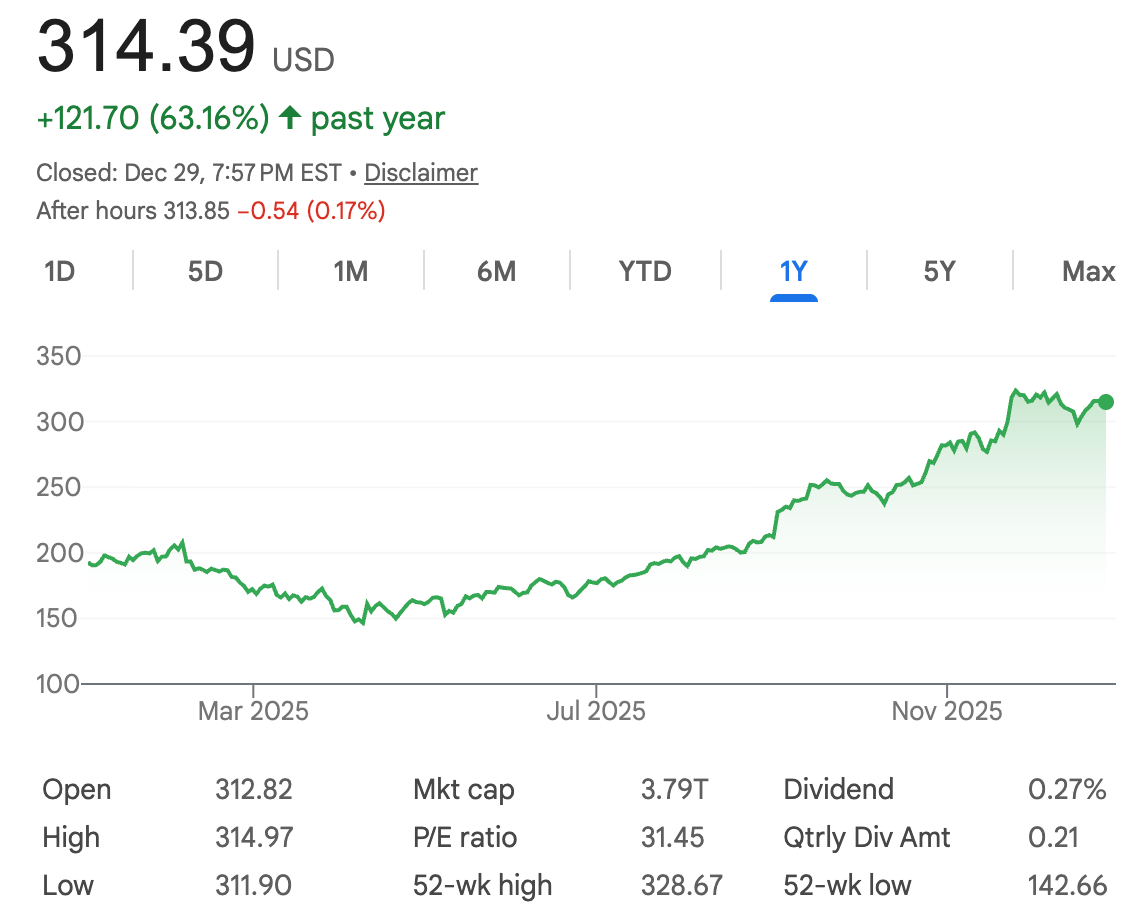Screen dimensions: 1140x924
Task: Click the 314.39 current price
Action: click(x=146, y=47)
